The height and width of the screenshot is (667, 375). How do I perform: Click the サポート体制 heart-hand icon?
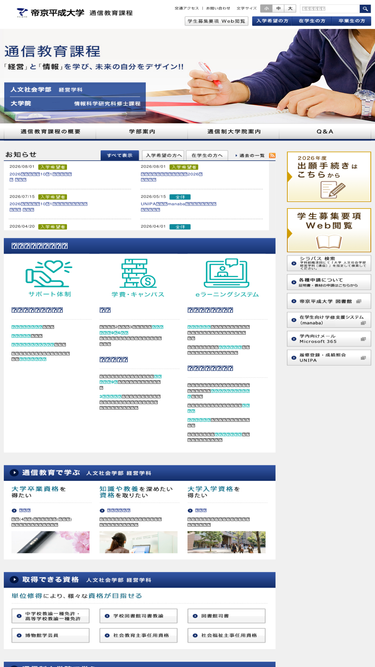point(49,273)
